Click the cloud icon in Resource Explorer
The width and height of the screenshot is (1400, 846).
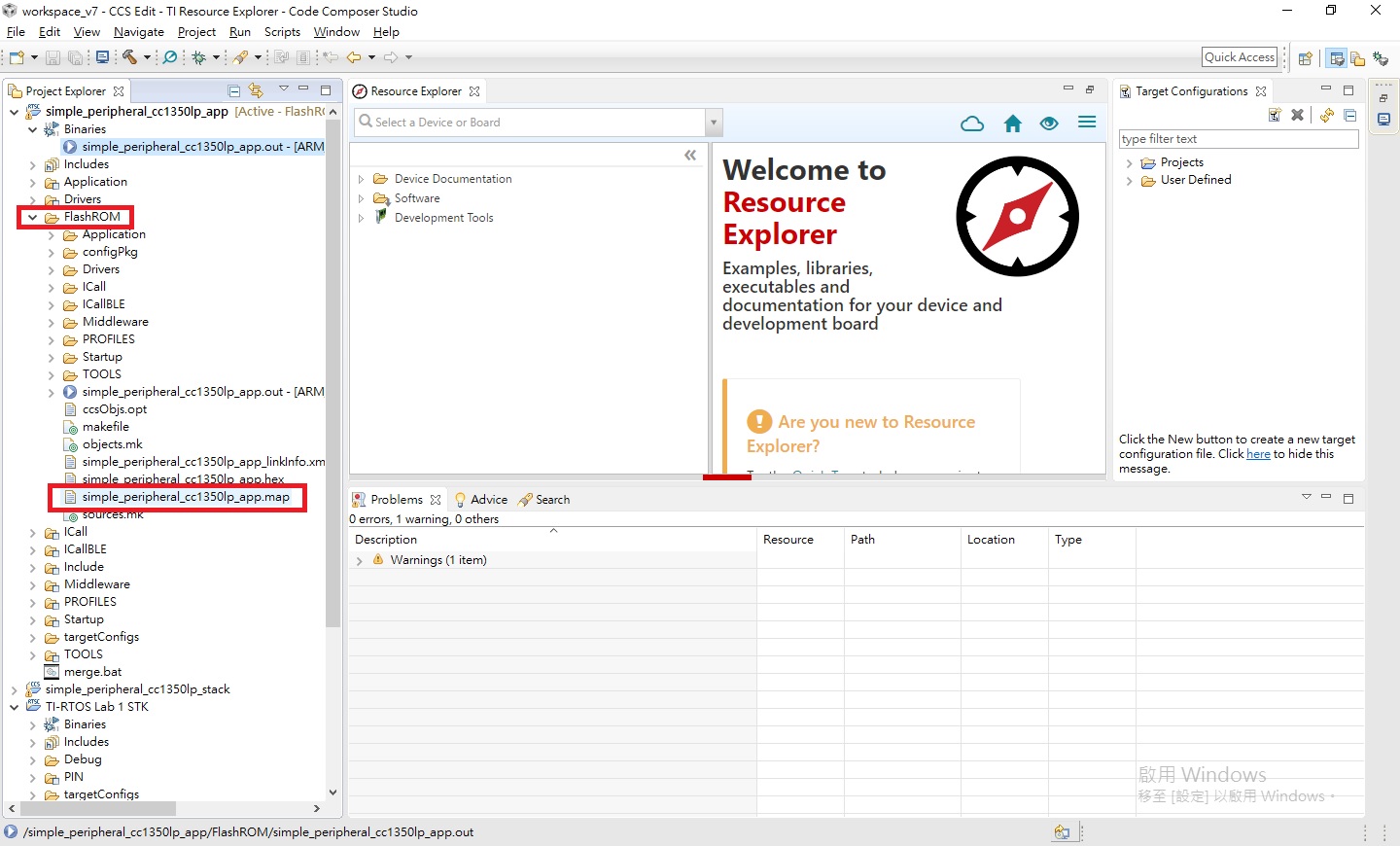pyautogui.click(x=972, y=123)
